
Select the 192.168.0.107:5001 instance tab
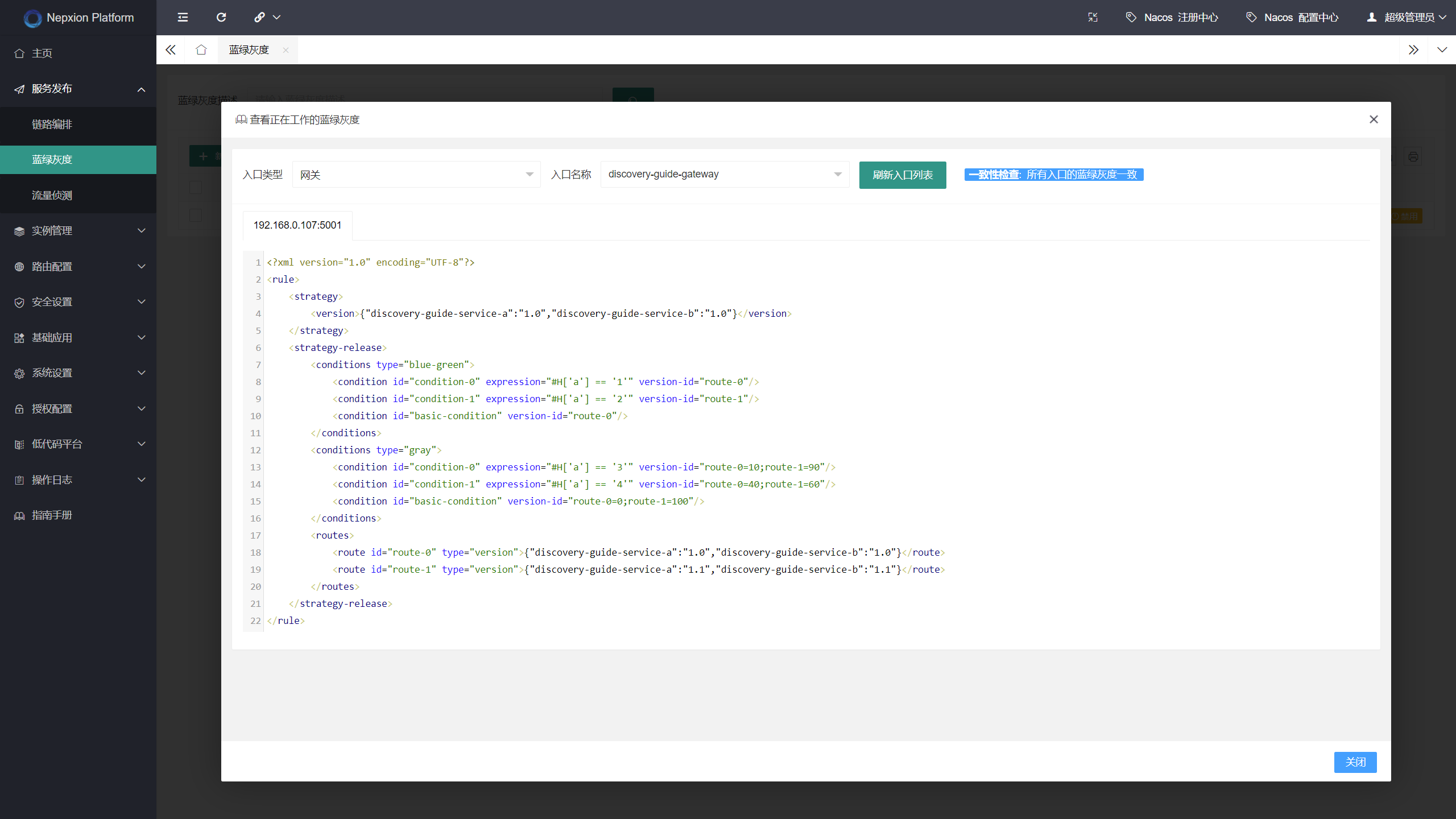click(x=297, y=225)
